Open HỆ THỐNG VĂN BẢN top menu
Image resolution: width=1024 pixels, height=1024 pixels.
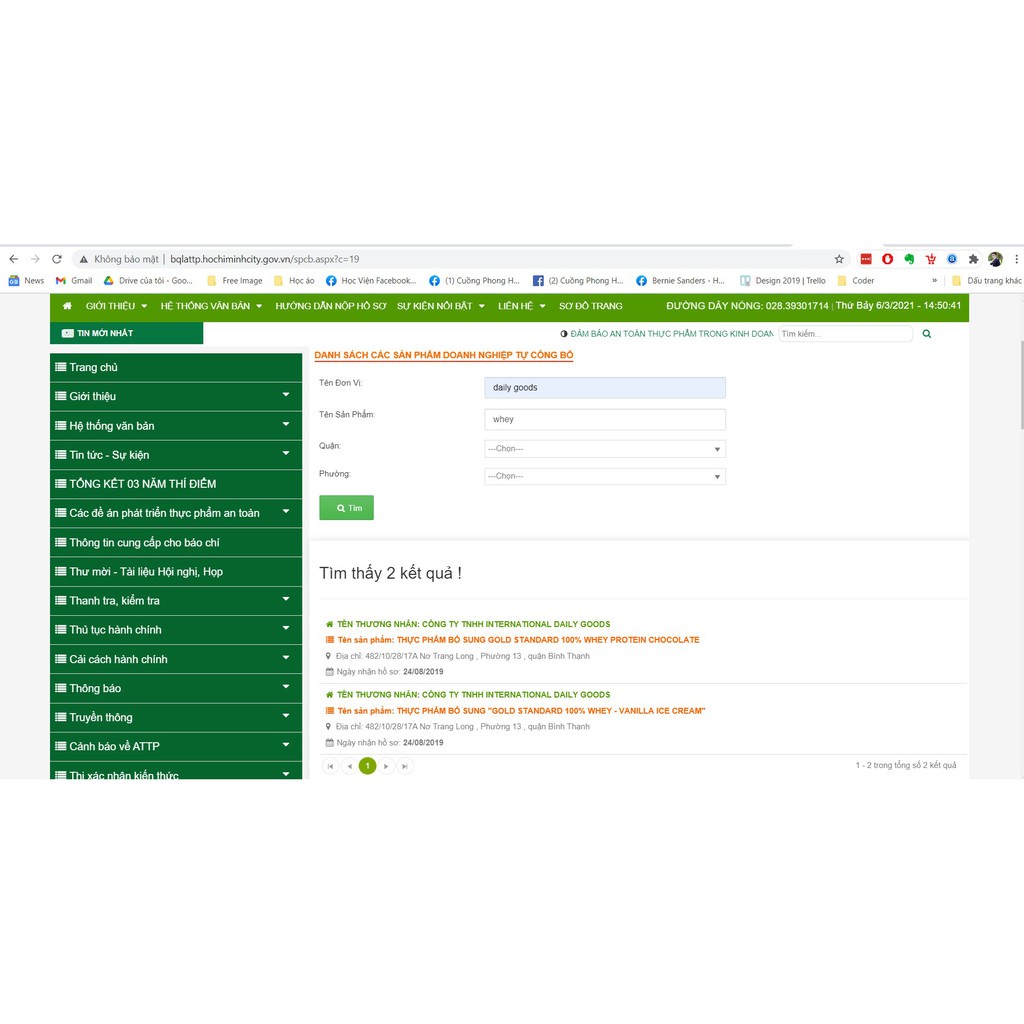coord(211,306)
